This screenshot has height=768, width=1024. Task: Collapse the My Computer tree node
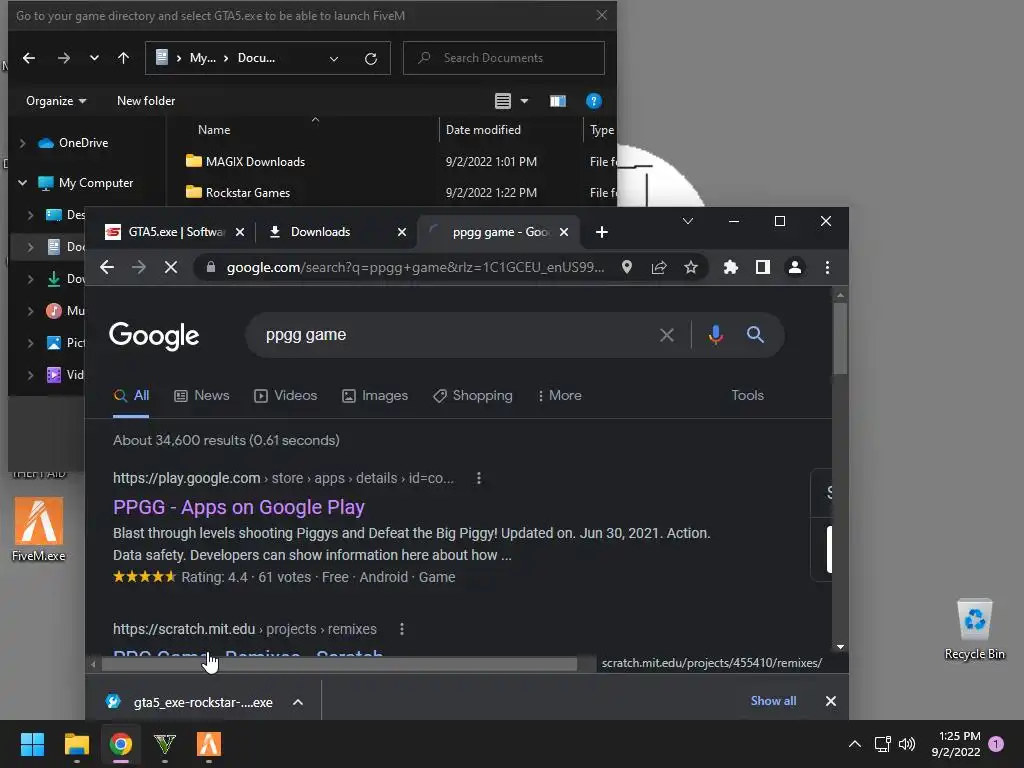point(22,183)
